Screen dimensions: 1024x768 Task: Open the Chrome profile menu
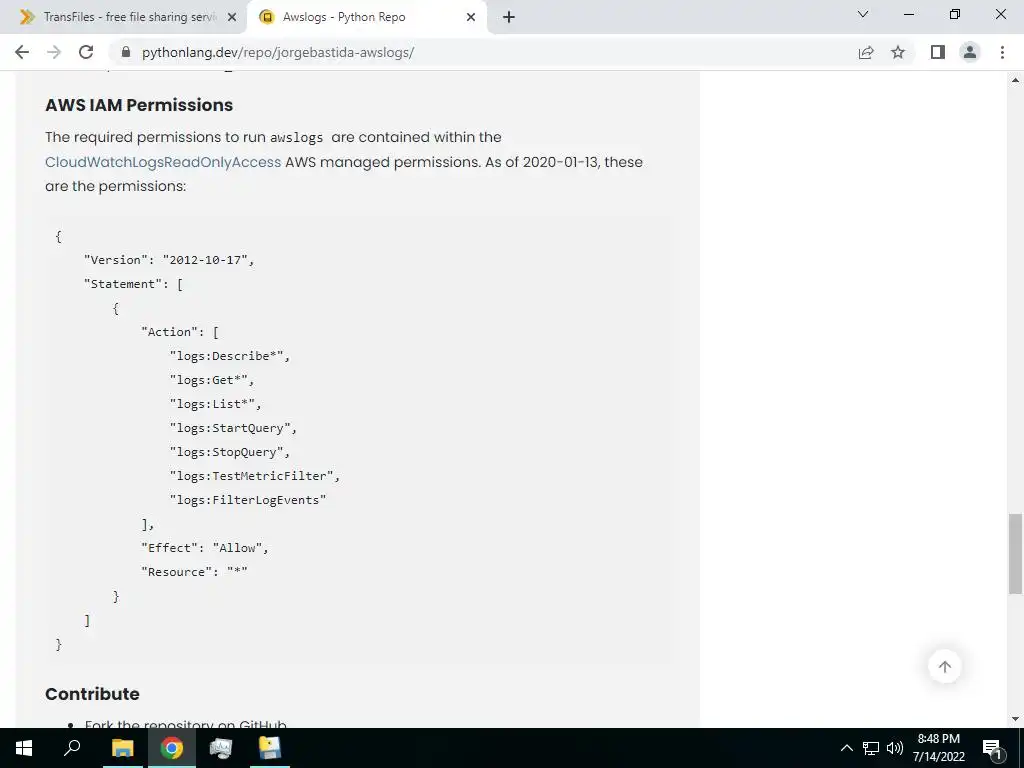tap(970, 52)
